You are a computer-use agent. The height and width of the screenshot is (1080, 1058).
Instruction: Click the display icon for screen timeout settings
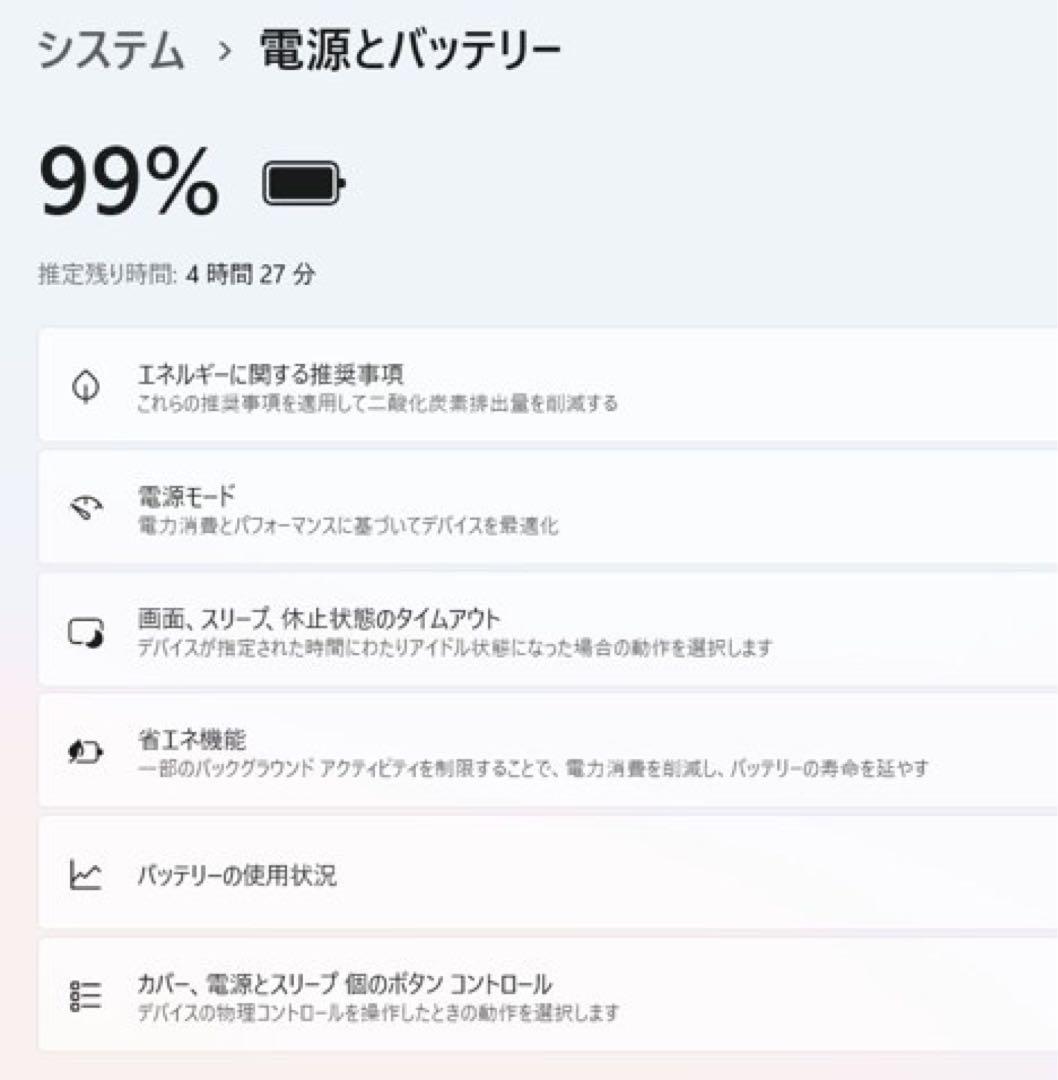click(85, 631)
